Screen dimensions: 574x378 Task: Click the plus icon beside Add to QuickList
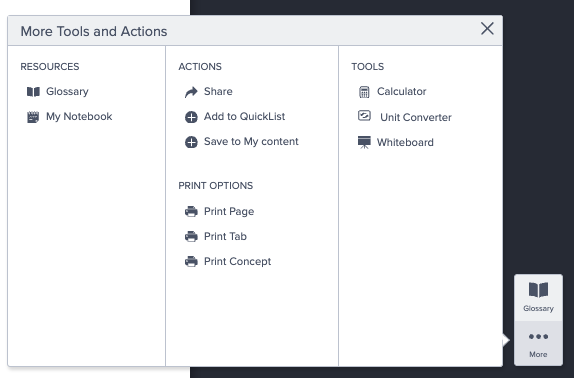[191, 117]
